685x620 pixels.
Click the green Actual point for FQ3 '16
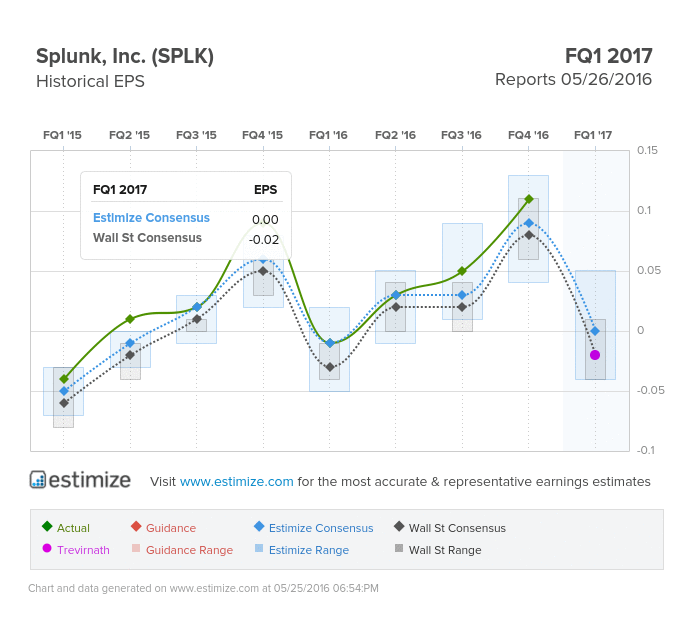click(x=462, y=271)
